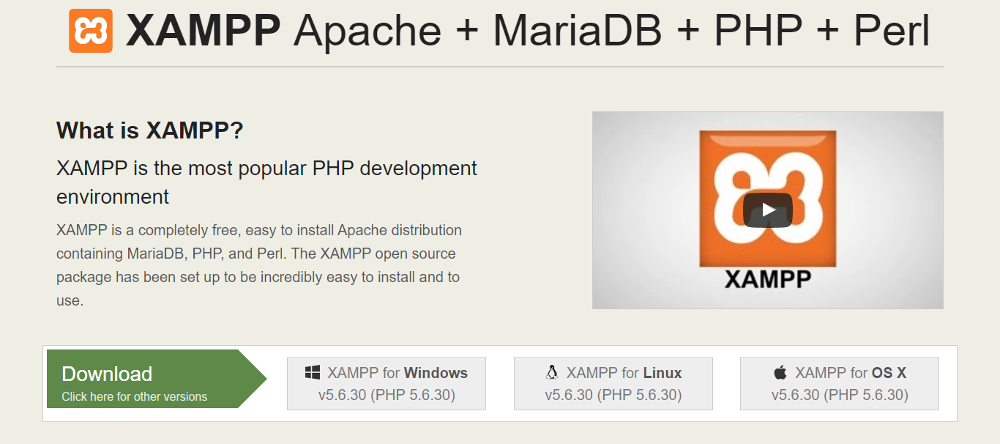Click 'most popular PHP development environment' subtitle
The width and height of the screenshot is (1000, 444).
[267, 182]
